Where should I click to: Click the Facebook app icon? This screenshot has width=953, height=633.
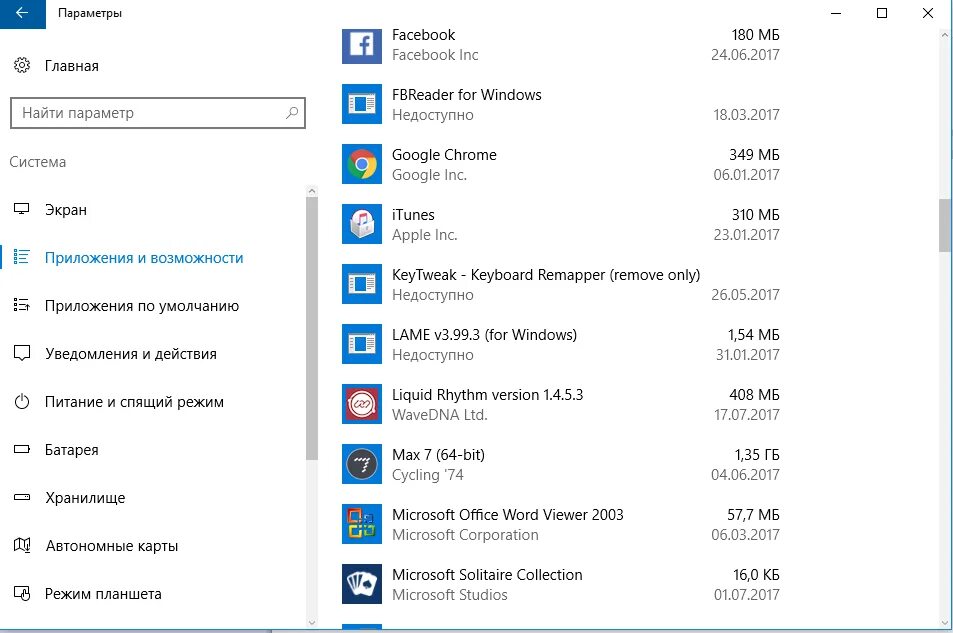(362, 44)
